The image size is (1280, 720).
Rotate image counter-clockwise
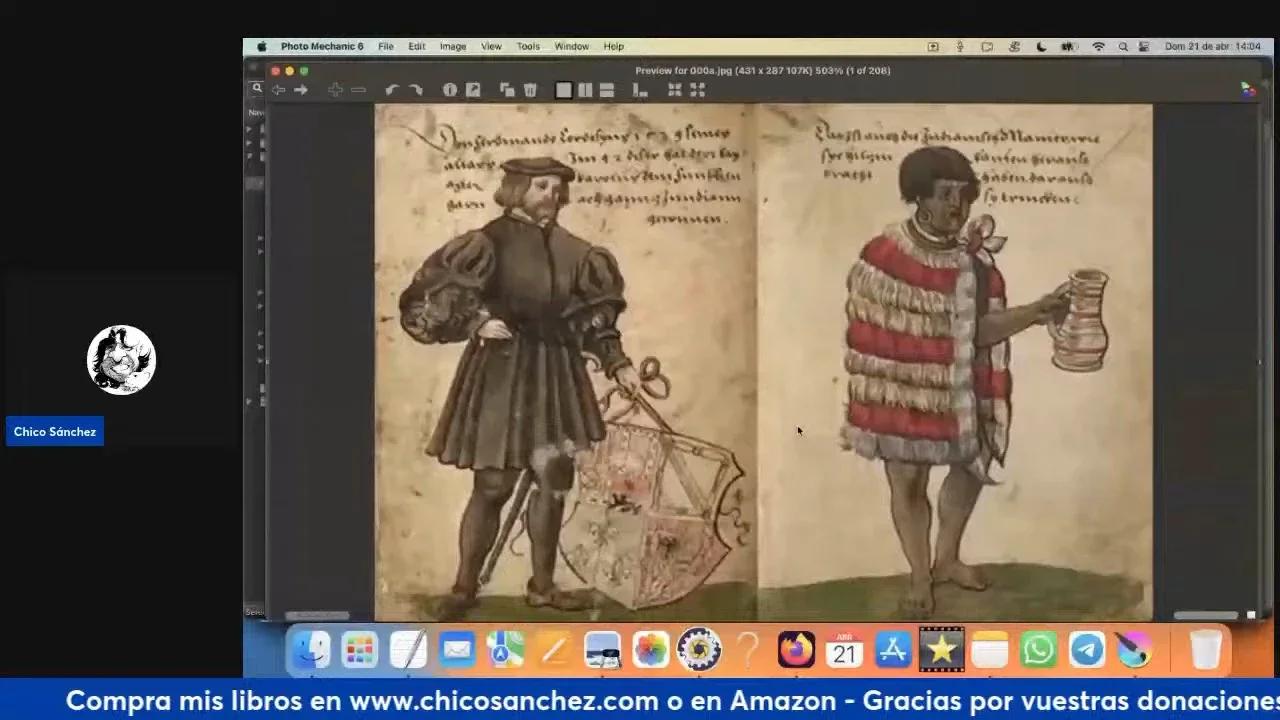[x=392, y=90]
